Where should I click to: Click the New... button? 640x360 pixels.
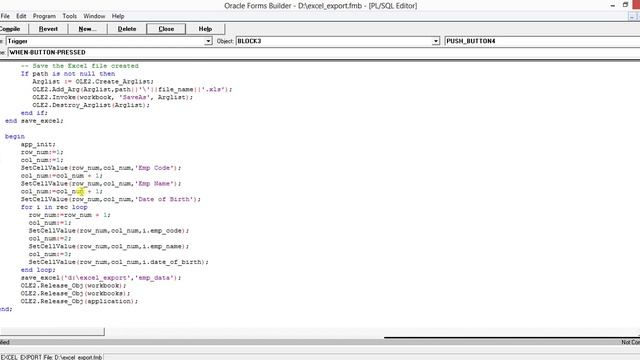[87, 29]
